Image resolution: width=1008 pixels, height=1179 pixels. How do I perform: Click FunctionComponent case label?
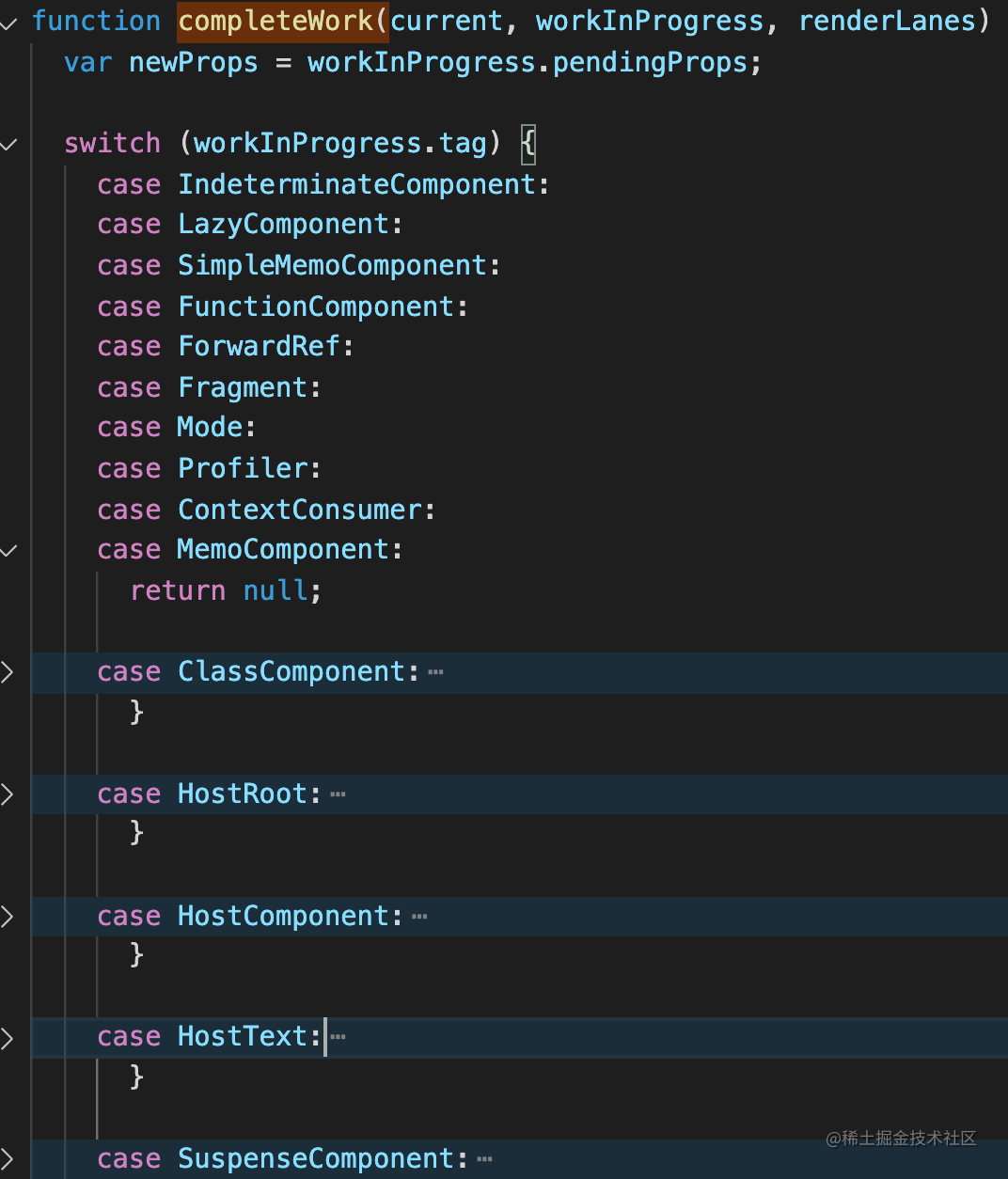[316, 307]
